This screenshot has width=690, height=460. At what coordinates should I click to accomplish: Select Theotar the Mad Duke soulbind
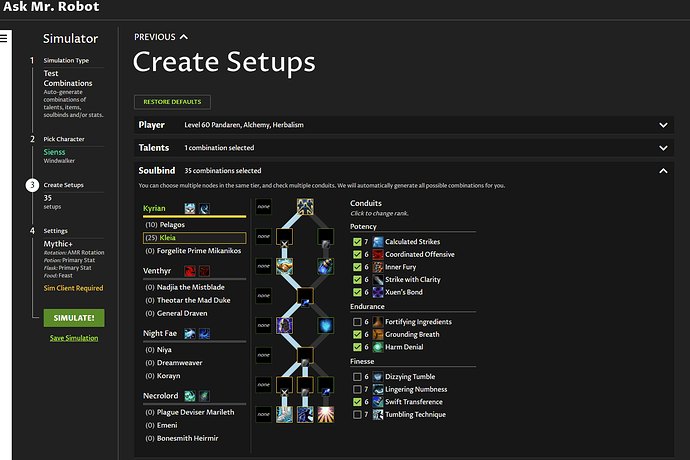pyautogui.click(x=194, y=300)
